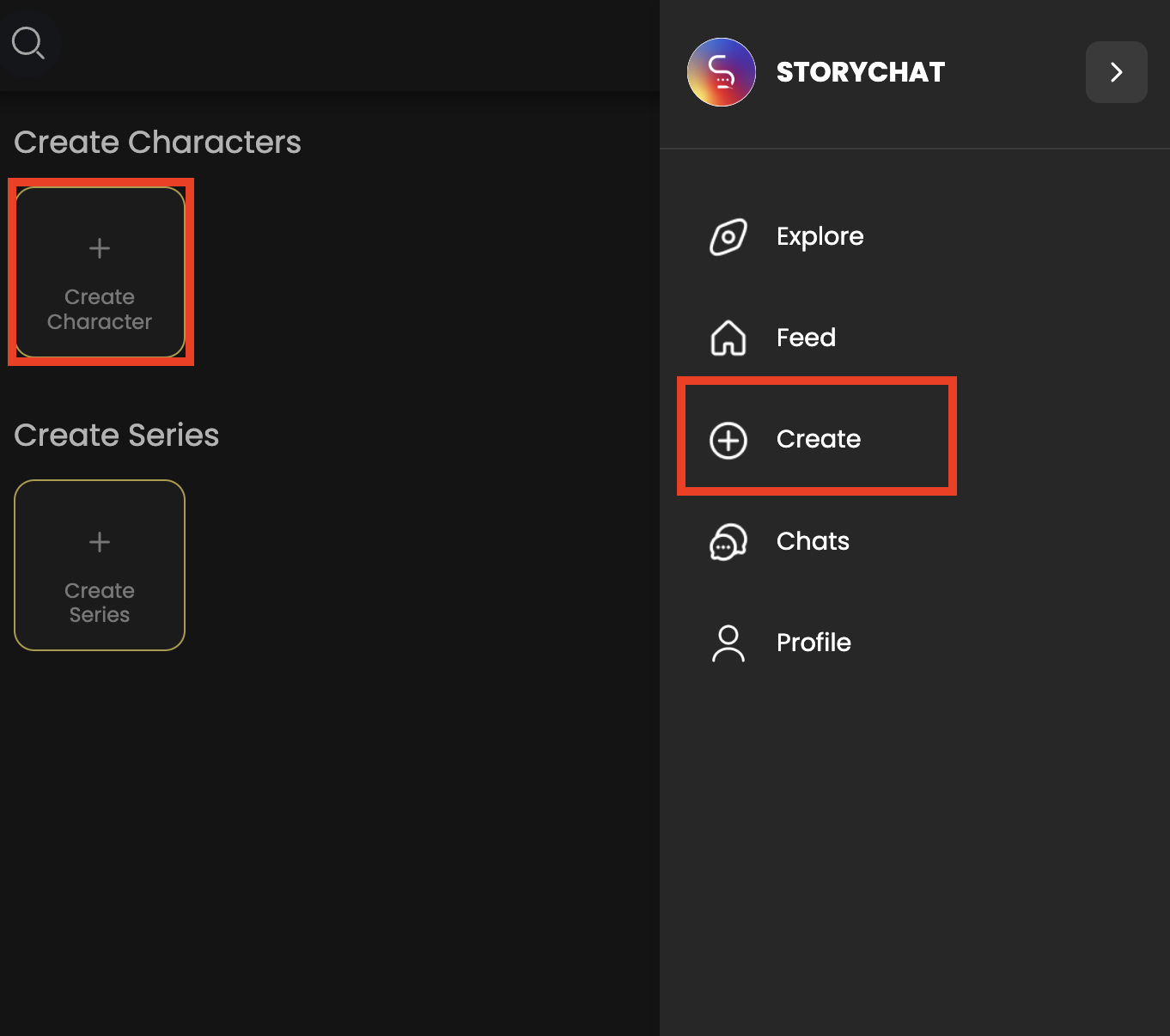
Task: Collapse the sidebar with the chevron arrow
Action: coord(1116,72)
